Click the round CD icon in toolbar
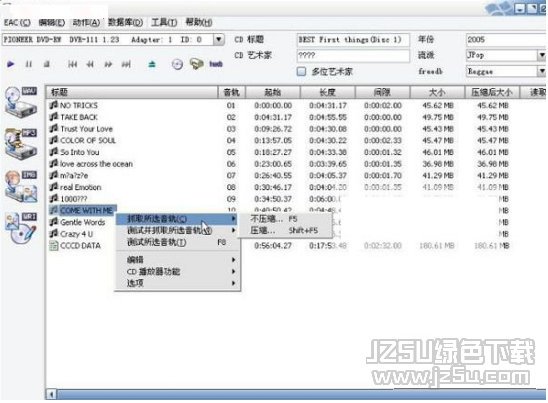This screenshot has width=548, height=403. (177, 64)
